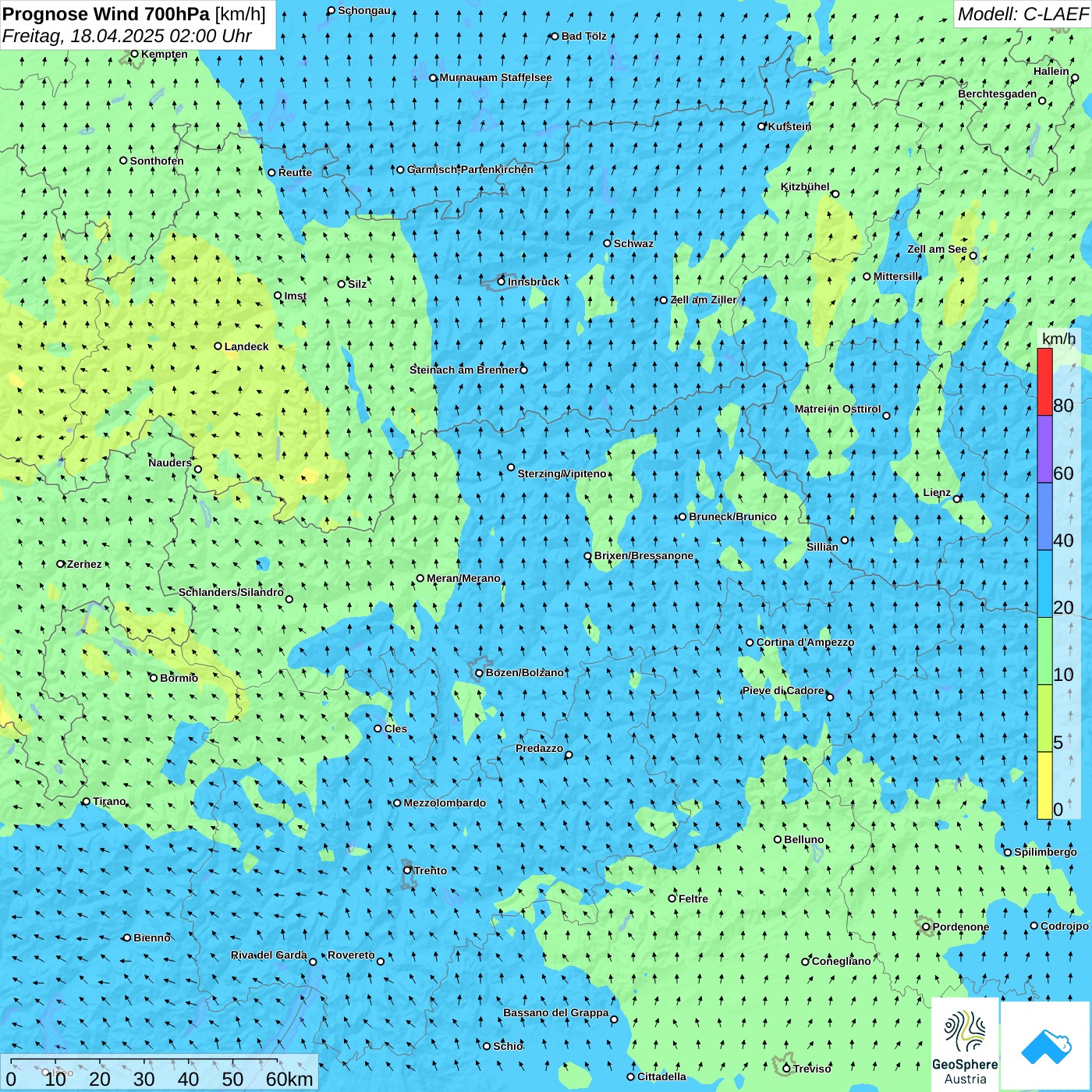Screen dimensions: 1092x1092
Task: Click the Treviso city marker
Action: tap(786, 1069)
